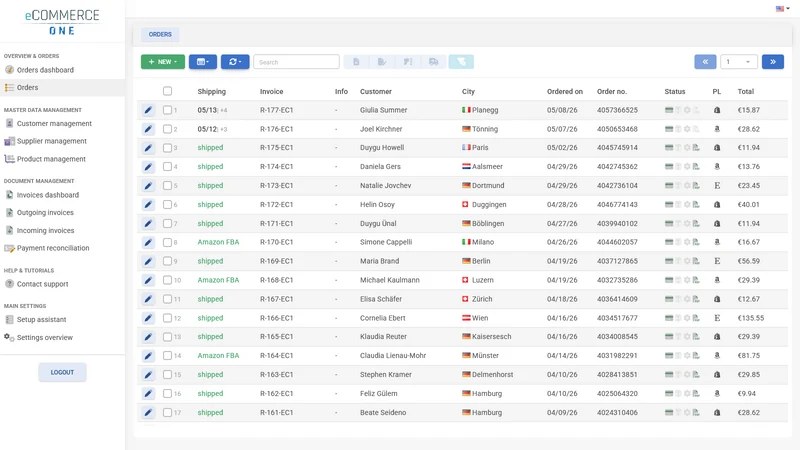Open the language flag dropdown
The image size is (800, 450).
[x=783, y=9]
